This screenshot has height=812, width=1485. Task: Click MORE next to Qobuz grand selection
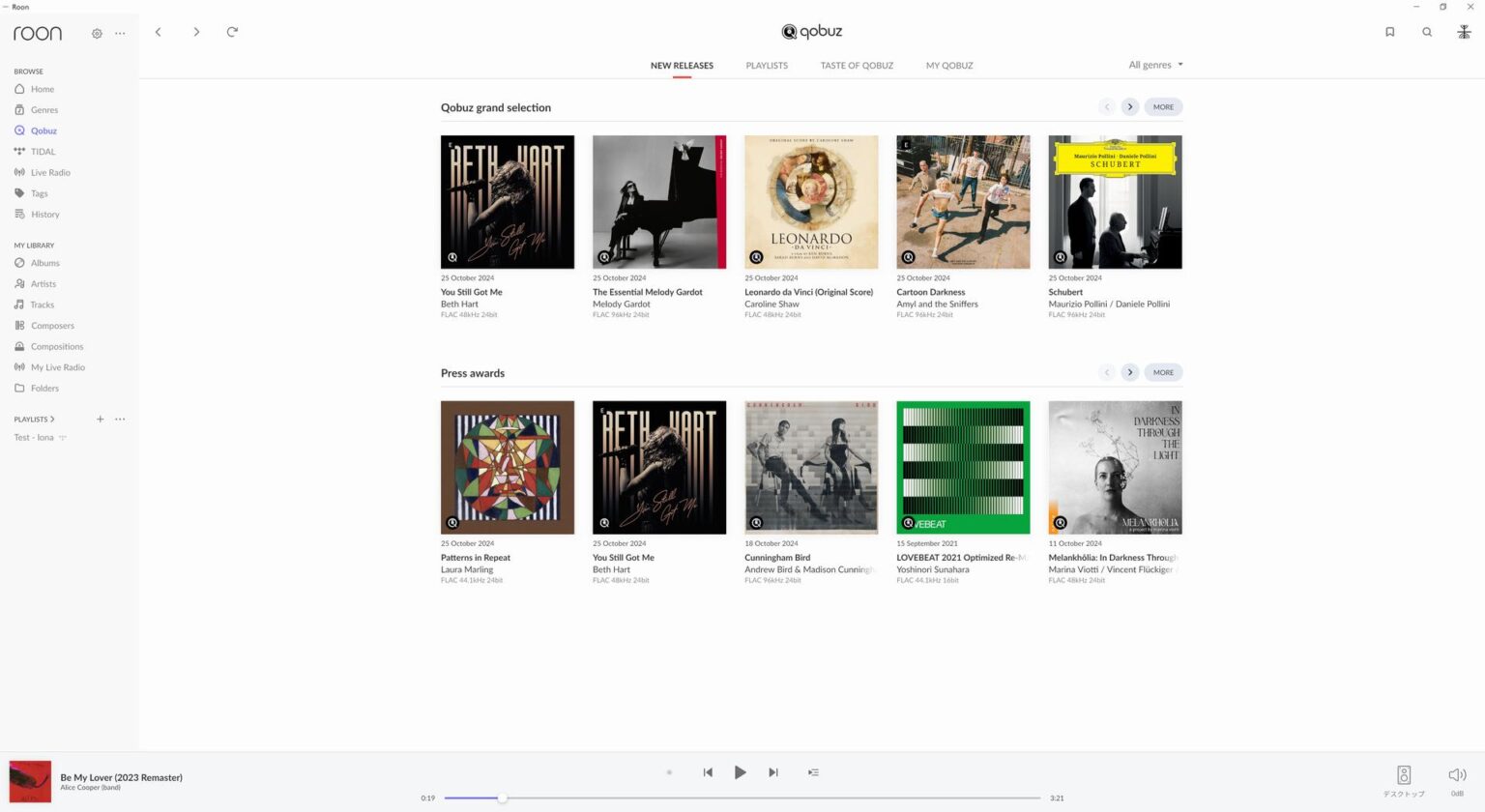coord(1163,106)
